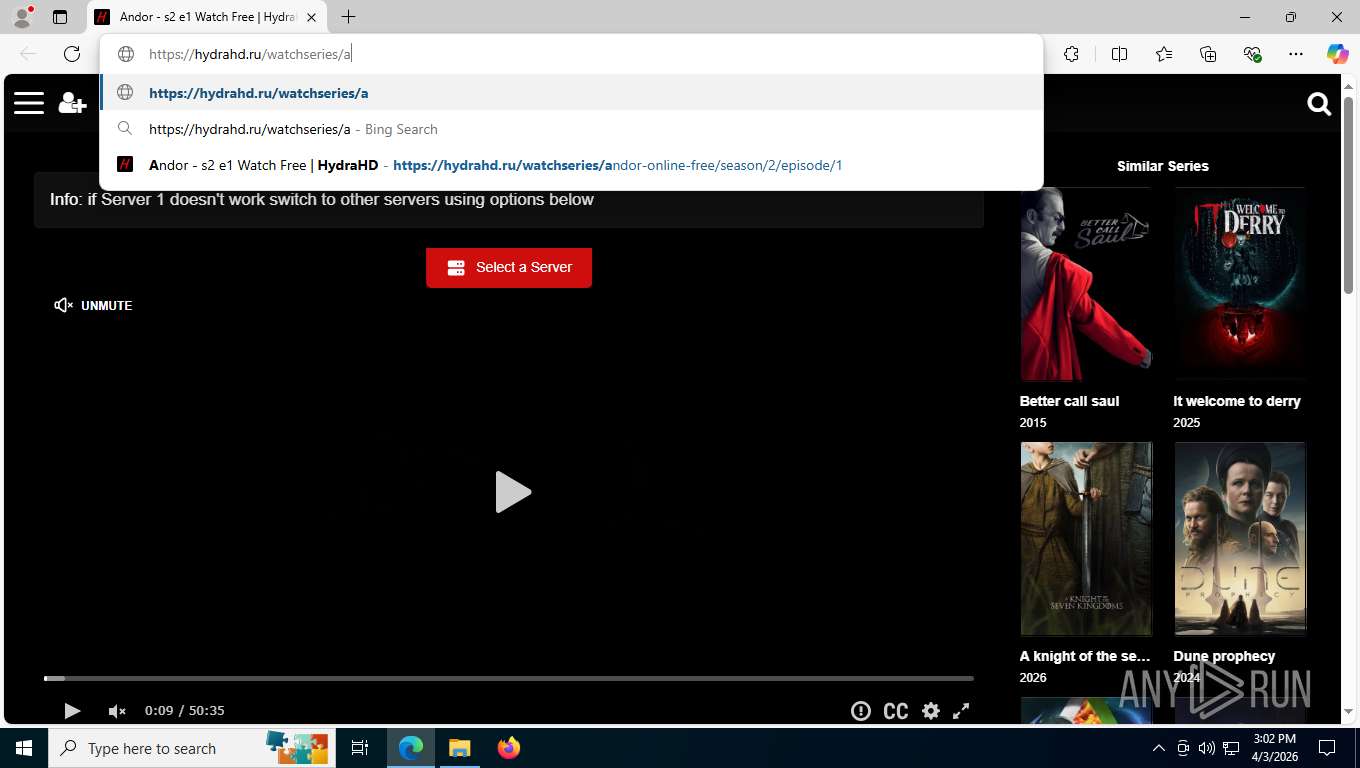Go back with browser back arrow
Screen dimensions: 1360x768
pyautogui.click(x=28, y=54)
